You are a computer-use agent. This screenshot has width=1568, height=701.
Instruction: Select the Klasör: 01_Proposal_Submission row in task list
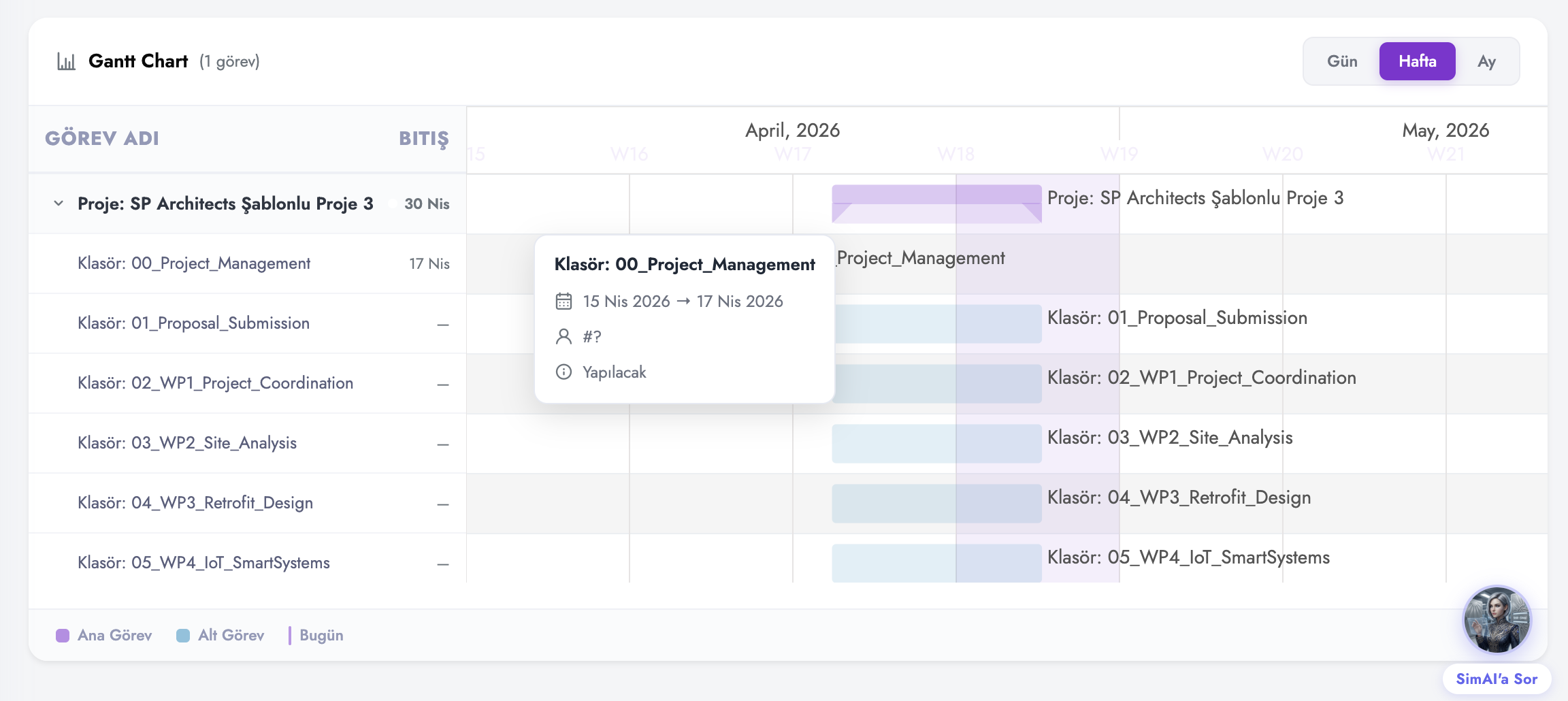(247, 323)
